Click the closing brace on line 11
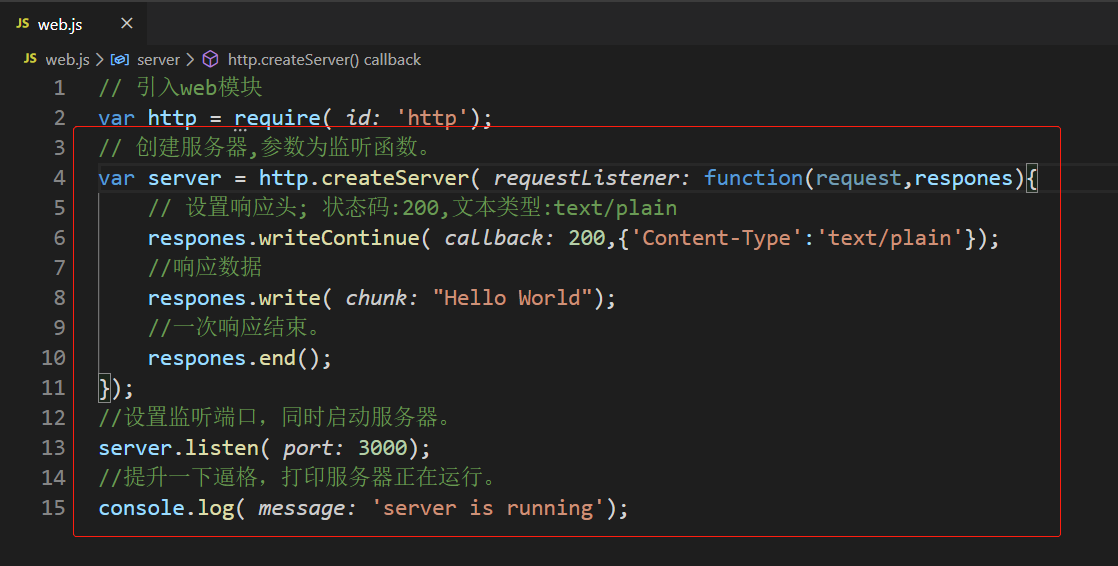 [104, 388]
